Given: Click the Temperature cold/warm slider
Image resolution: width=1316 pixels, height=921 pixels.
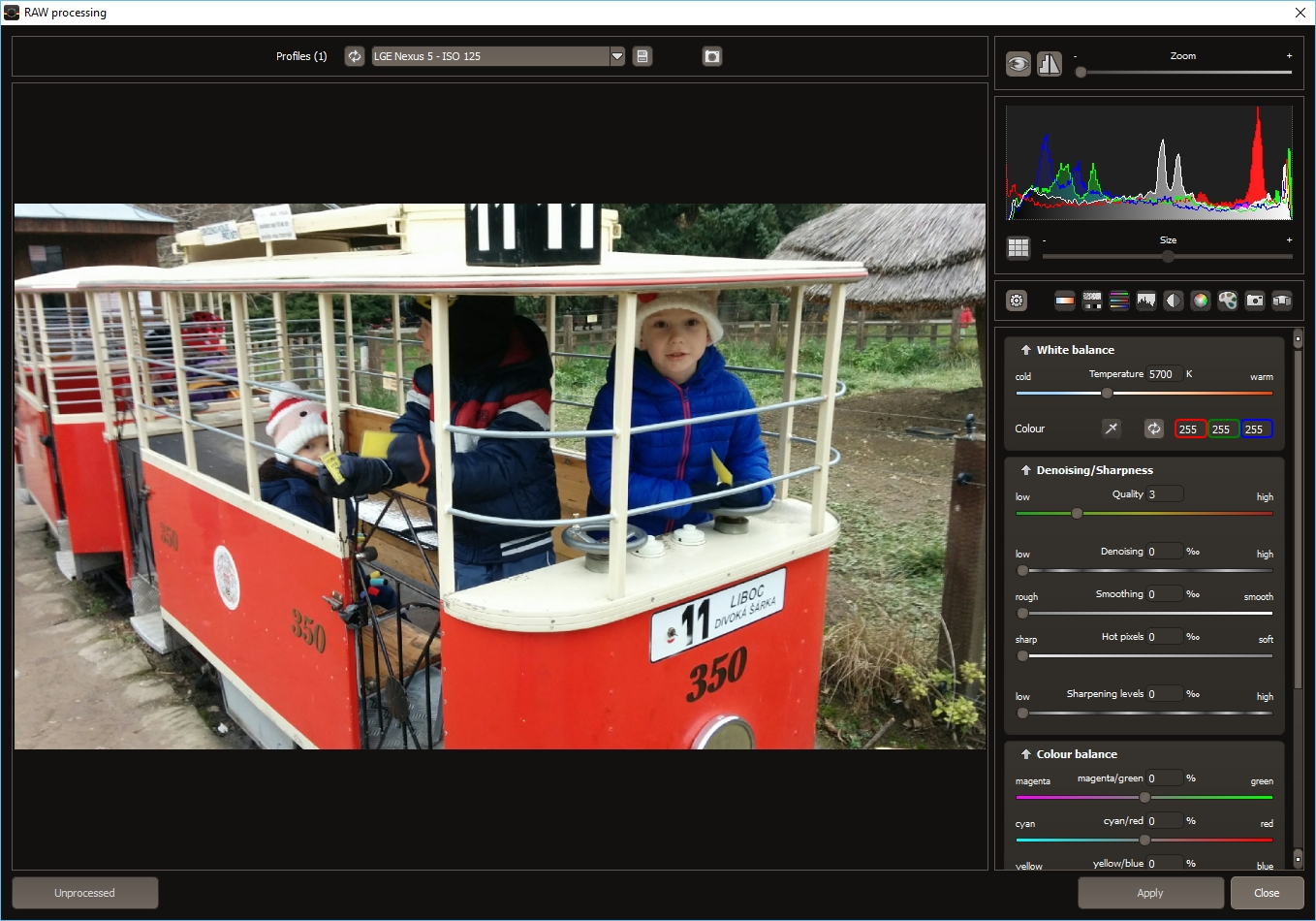Looking at the screenshot, I should pos(1144,394).
